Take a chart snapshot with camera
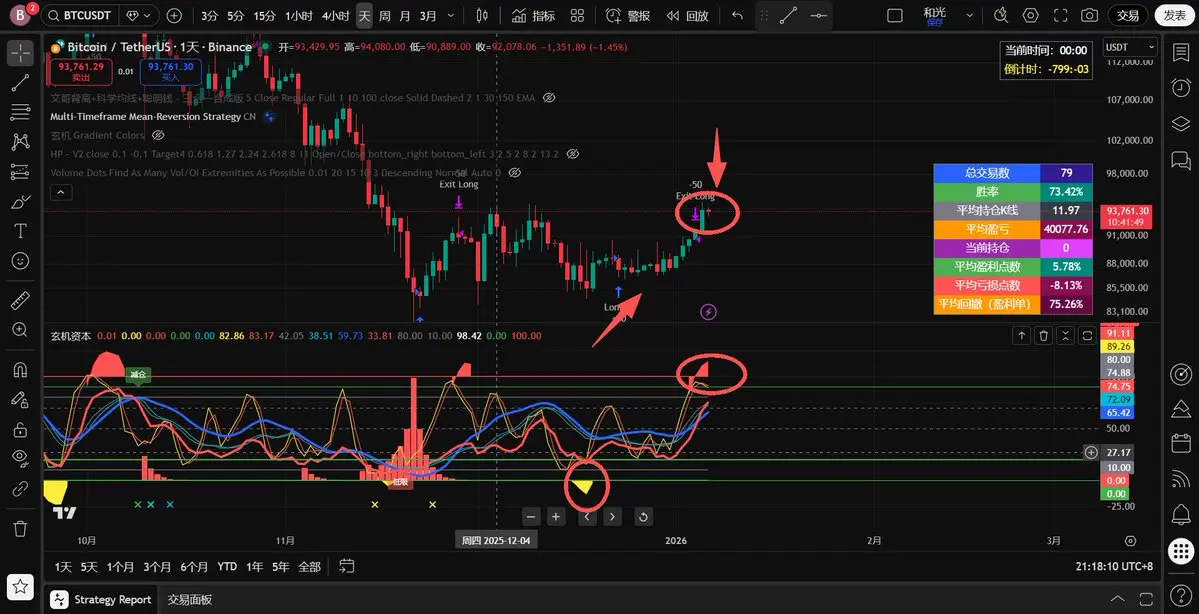Image resolution: width=1199 pixels, height=614 pixels. (x=1090, y=15)
